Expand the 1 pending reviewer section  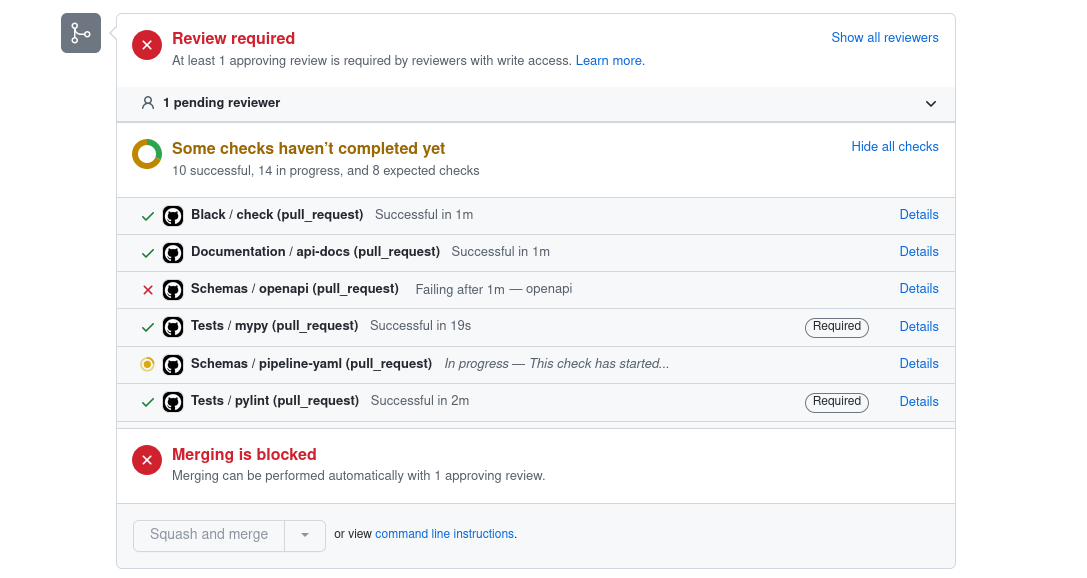(930, 103)
